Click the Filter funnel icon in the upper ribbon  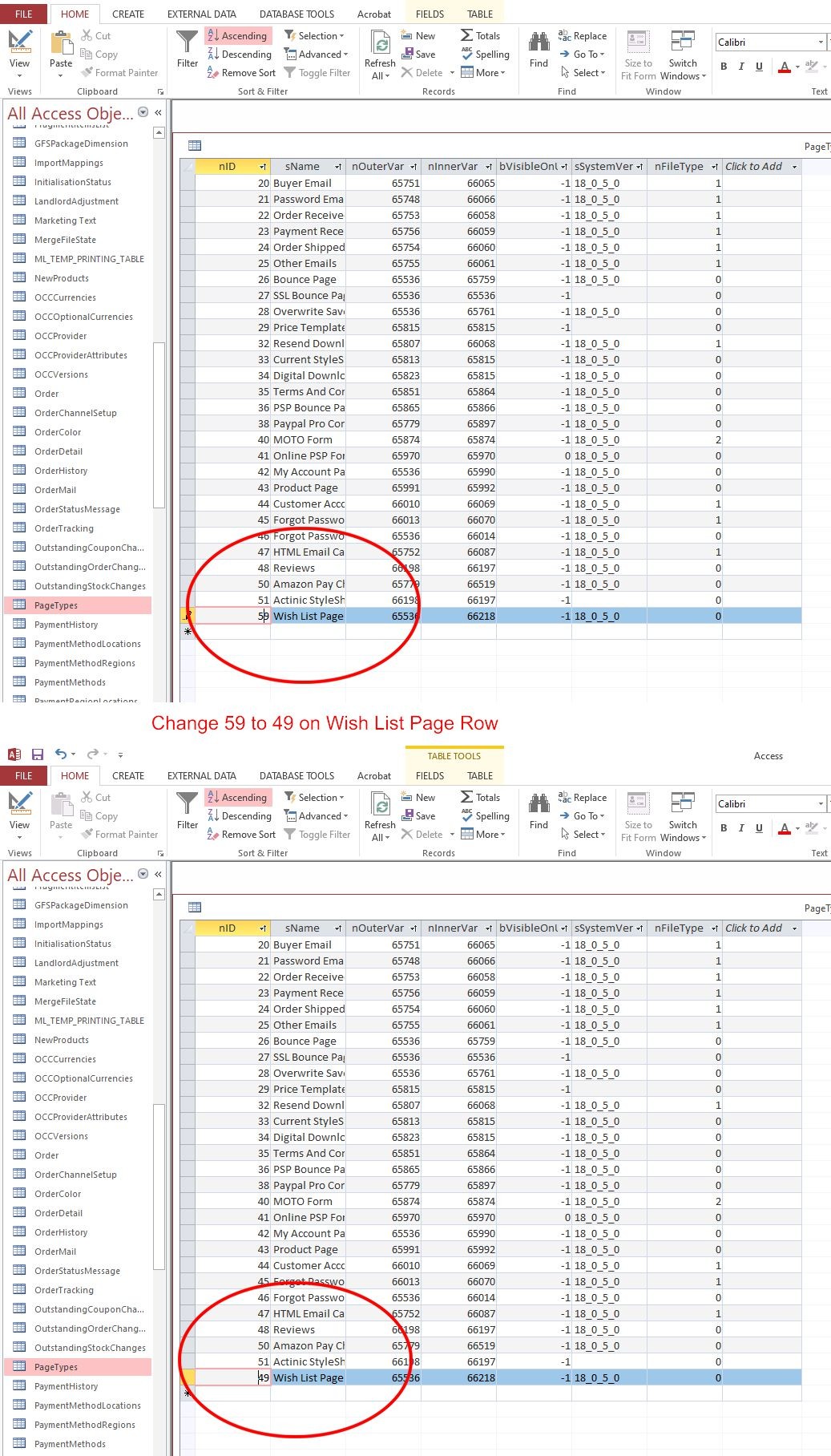tap(187, 42)
